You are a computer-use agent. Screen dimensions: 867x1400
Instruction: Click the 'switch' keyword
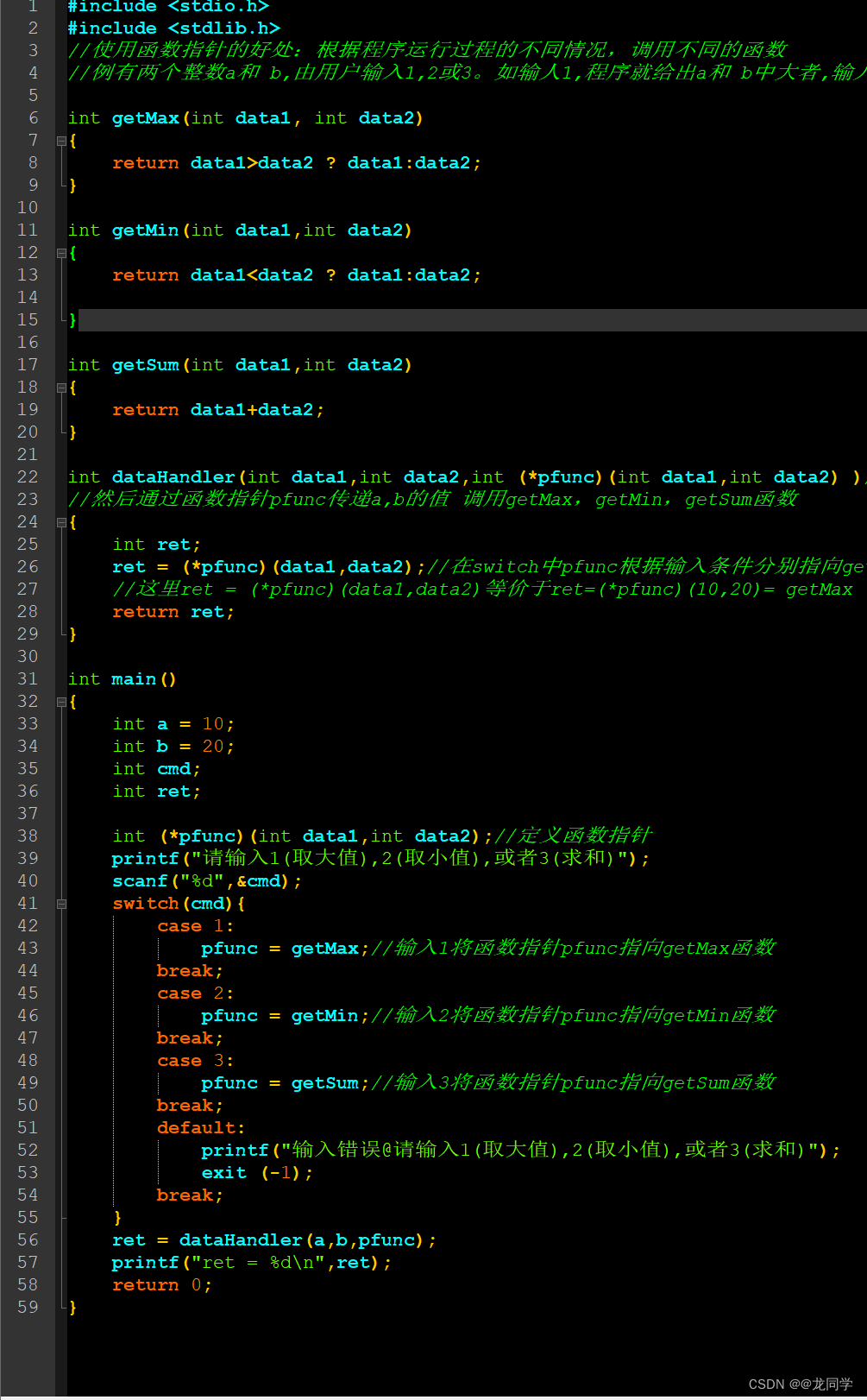[146, 904]
